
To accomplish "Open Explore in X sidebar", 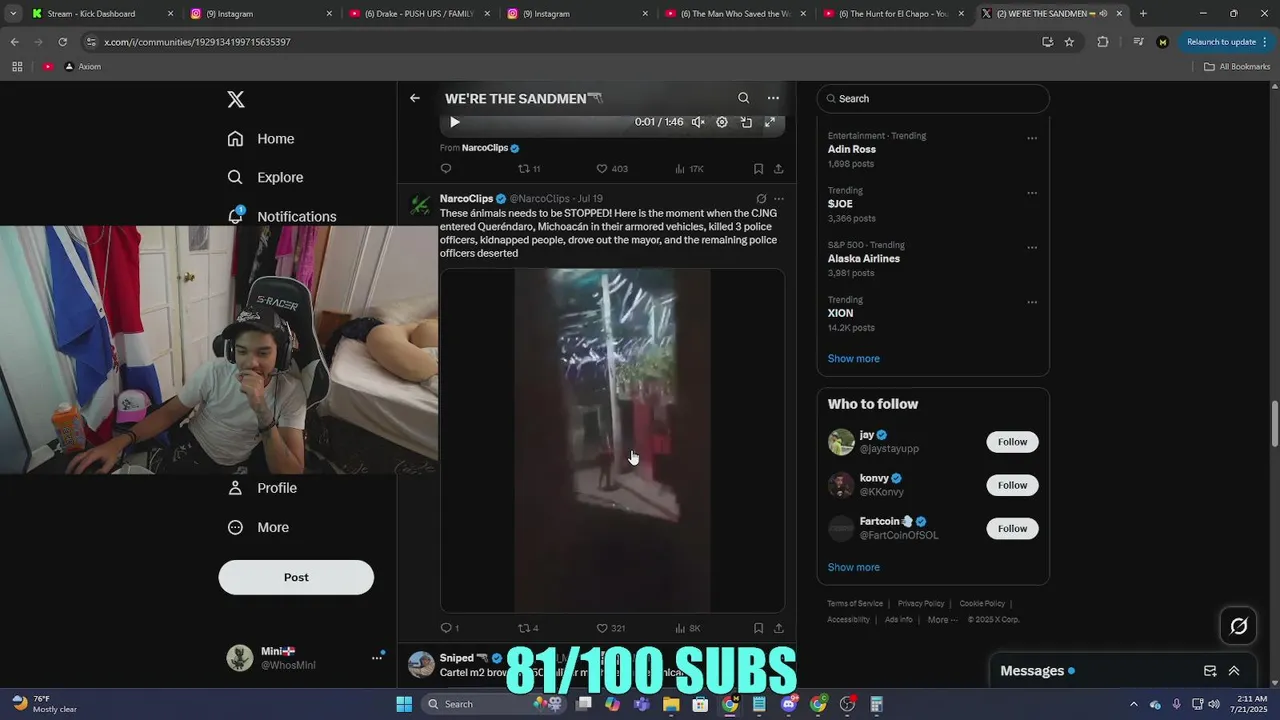I will [x=265, y=177].
